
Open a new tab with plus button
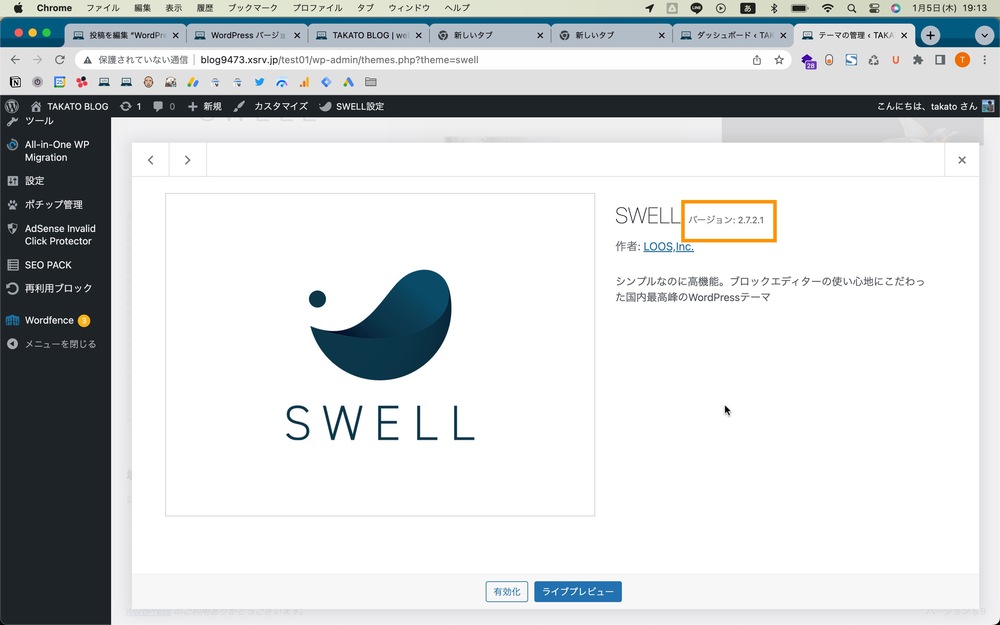click(930, 35)
